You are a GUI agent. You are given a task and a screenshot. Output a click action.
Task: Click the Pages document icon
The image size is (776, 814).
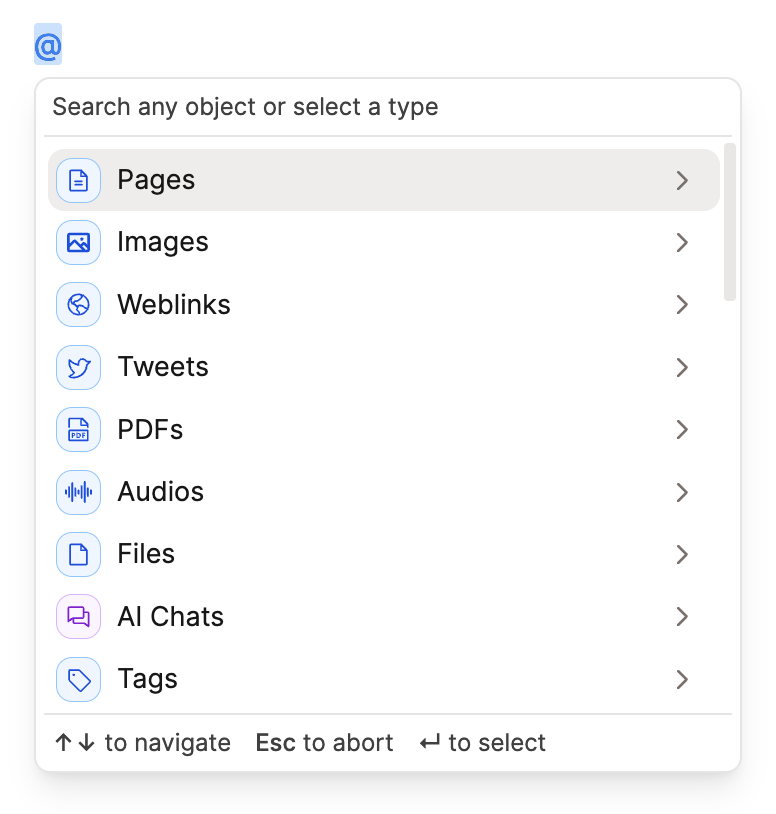point(78,180)
